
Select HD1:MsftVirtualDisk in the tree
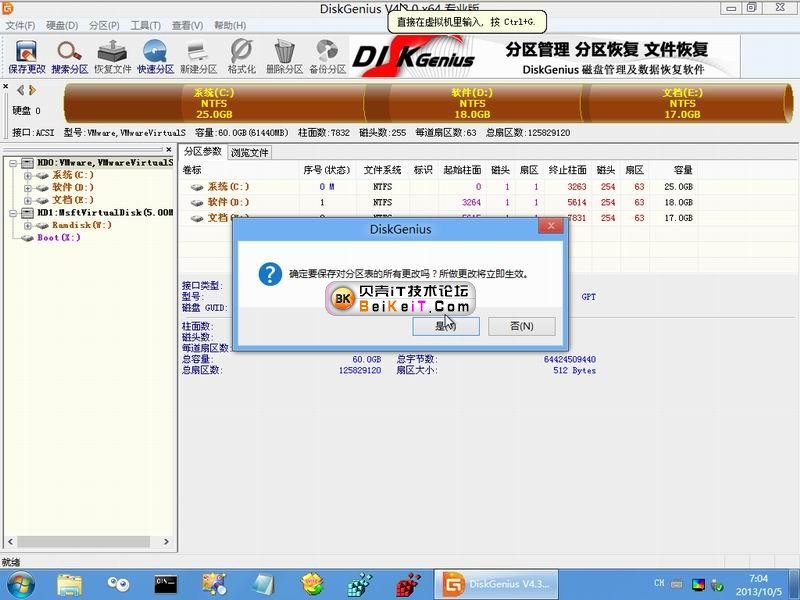(105, 213)
